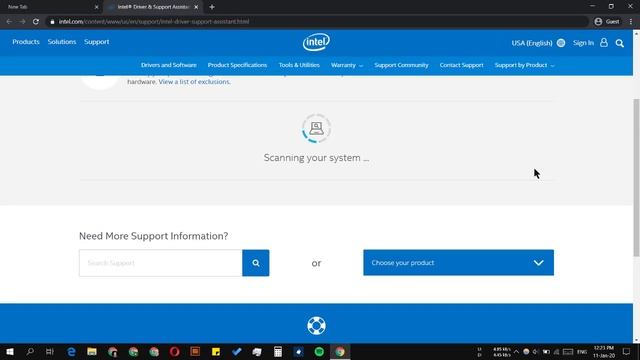Open Chrome three-dot menu
The image size is (640, 360).
pos(631,22)
